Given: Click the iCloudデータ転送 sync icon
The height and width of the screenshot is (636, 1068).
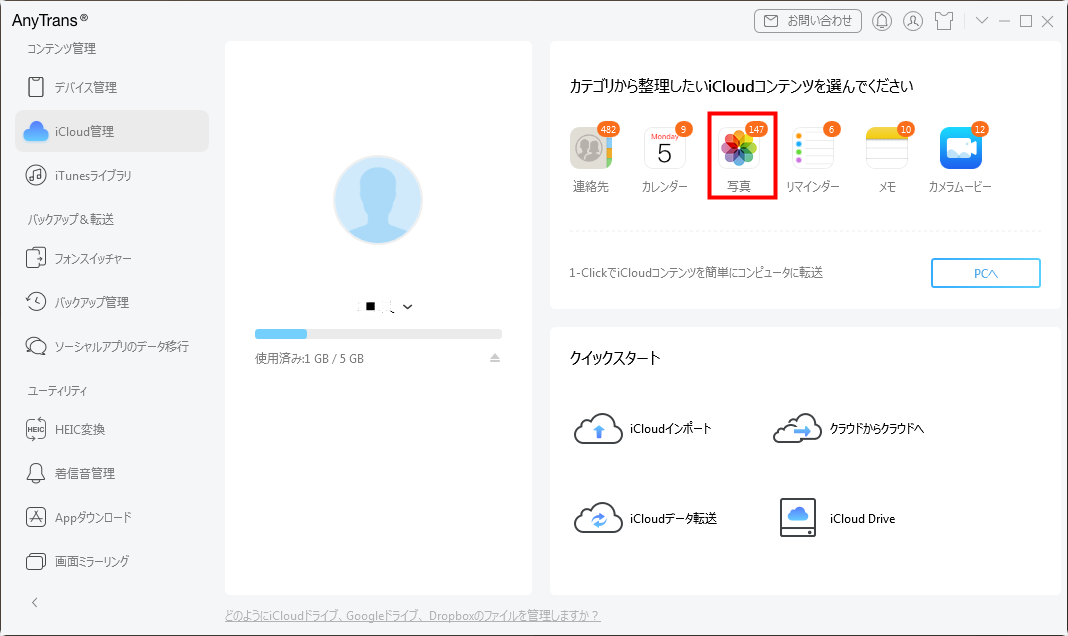Looking at the screenshot, I should (x=598, y=518).
